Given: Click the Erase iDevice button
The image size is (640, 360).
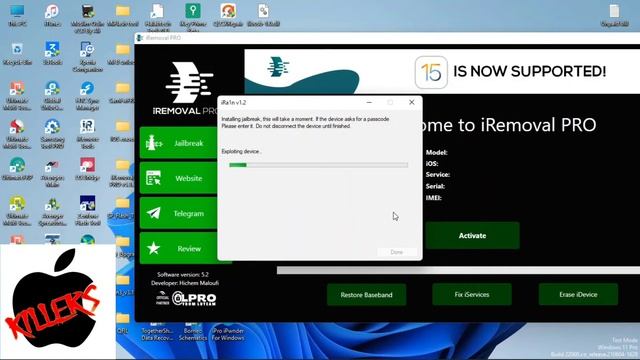Looking at the screenshot, I should pos(578,294).
